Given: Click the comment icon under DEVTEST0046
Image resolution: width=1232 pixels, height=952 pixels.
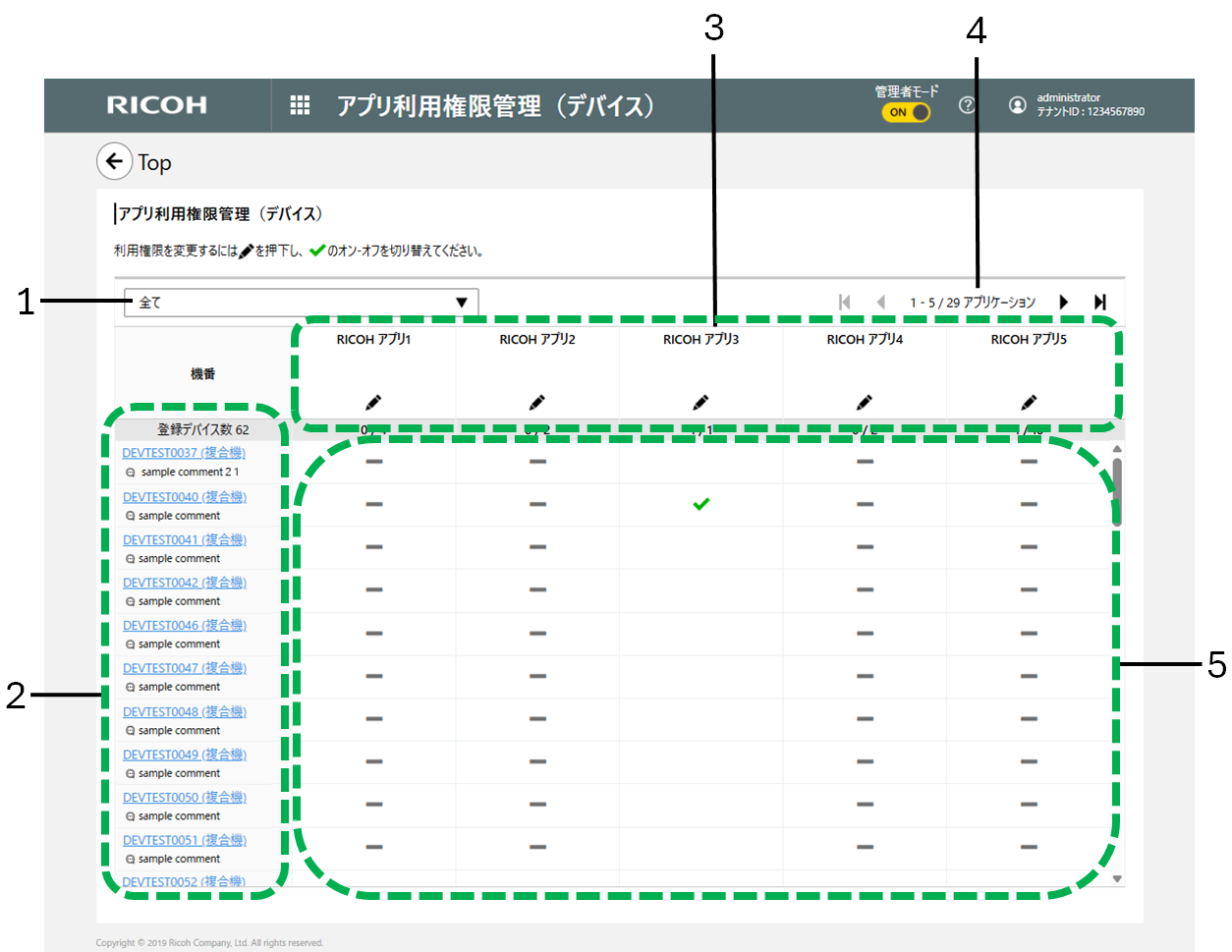Looking at the screenshot, I should pos(131,644).
